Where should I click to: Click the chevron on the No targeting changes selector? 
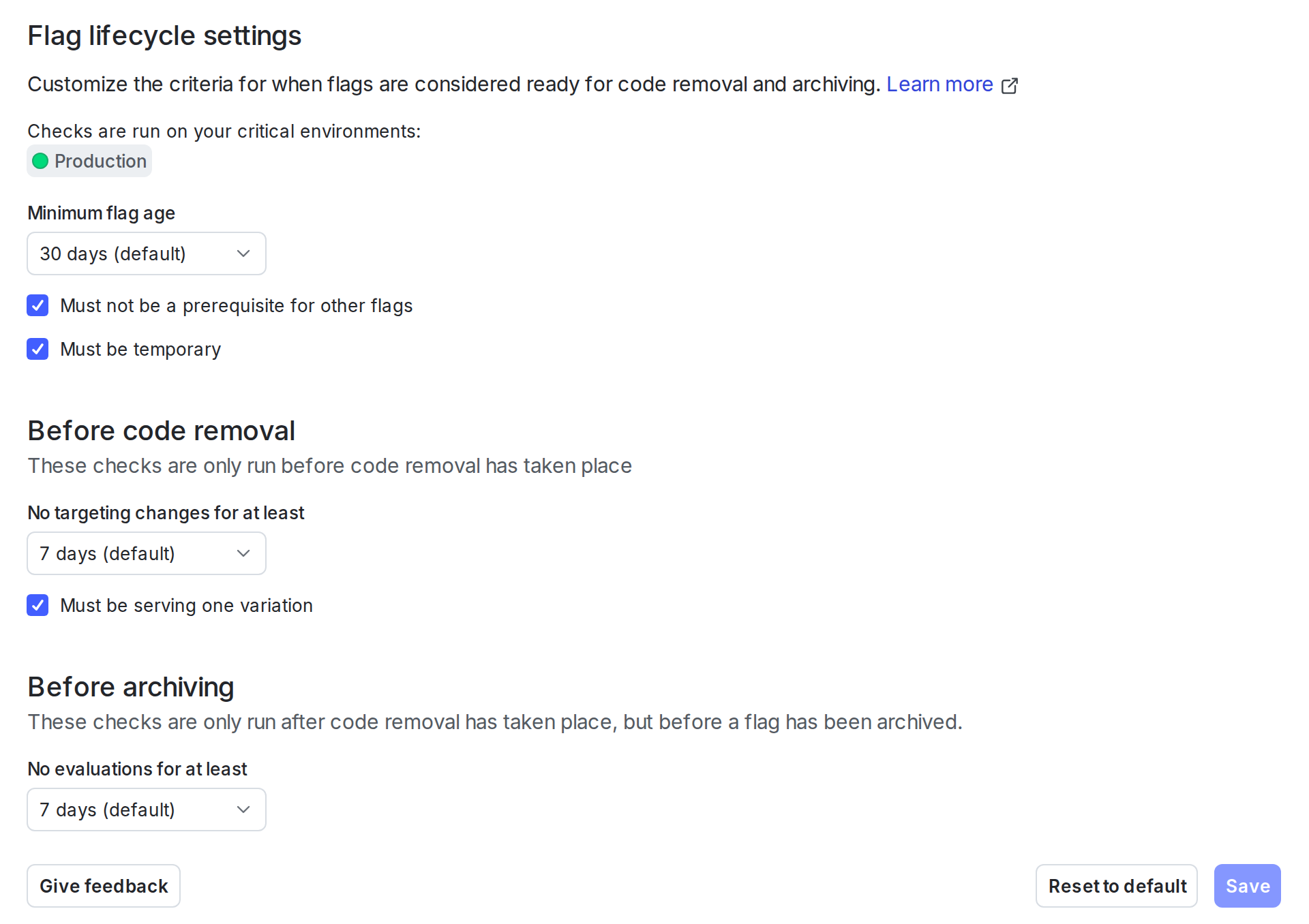[x=243, y=553]
